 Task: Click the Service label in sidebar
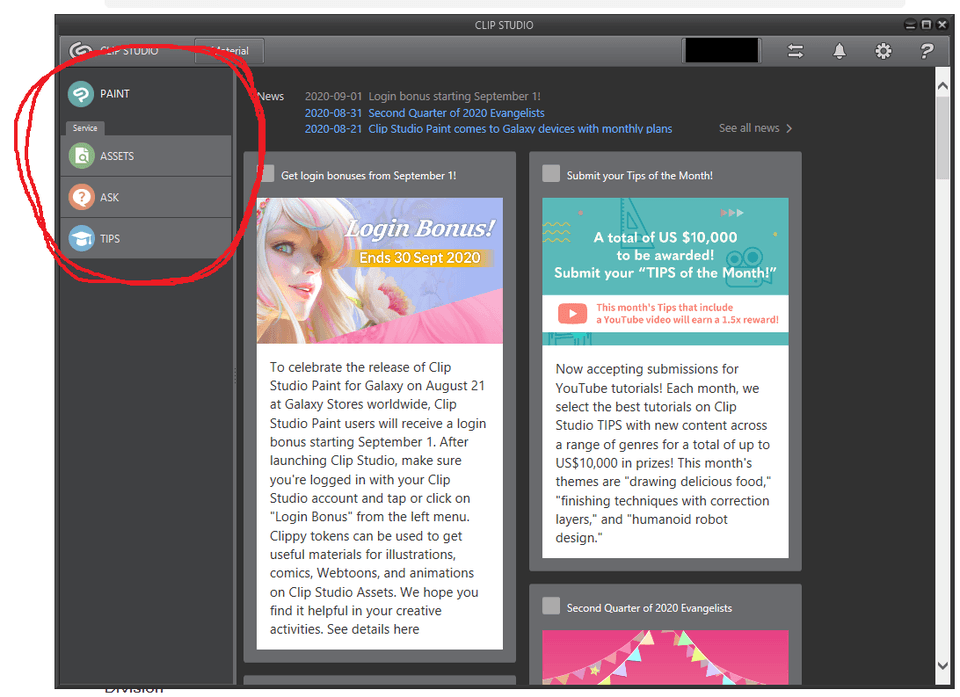(85, 128)
